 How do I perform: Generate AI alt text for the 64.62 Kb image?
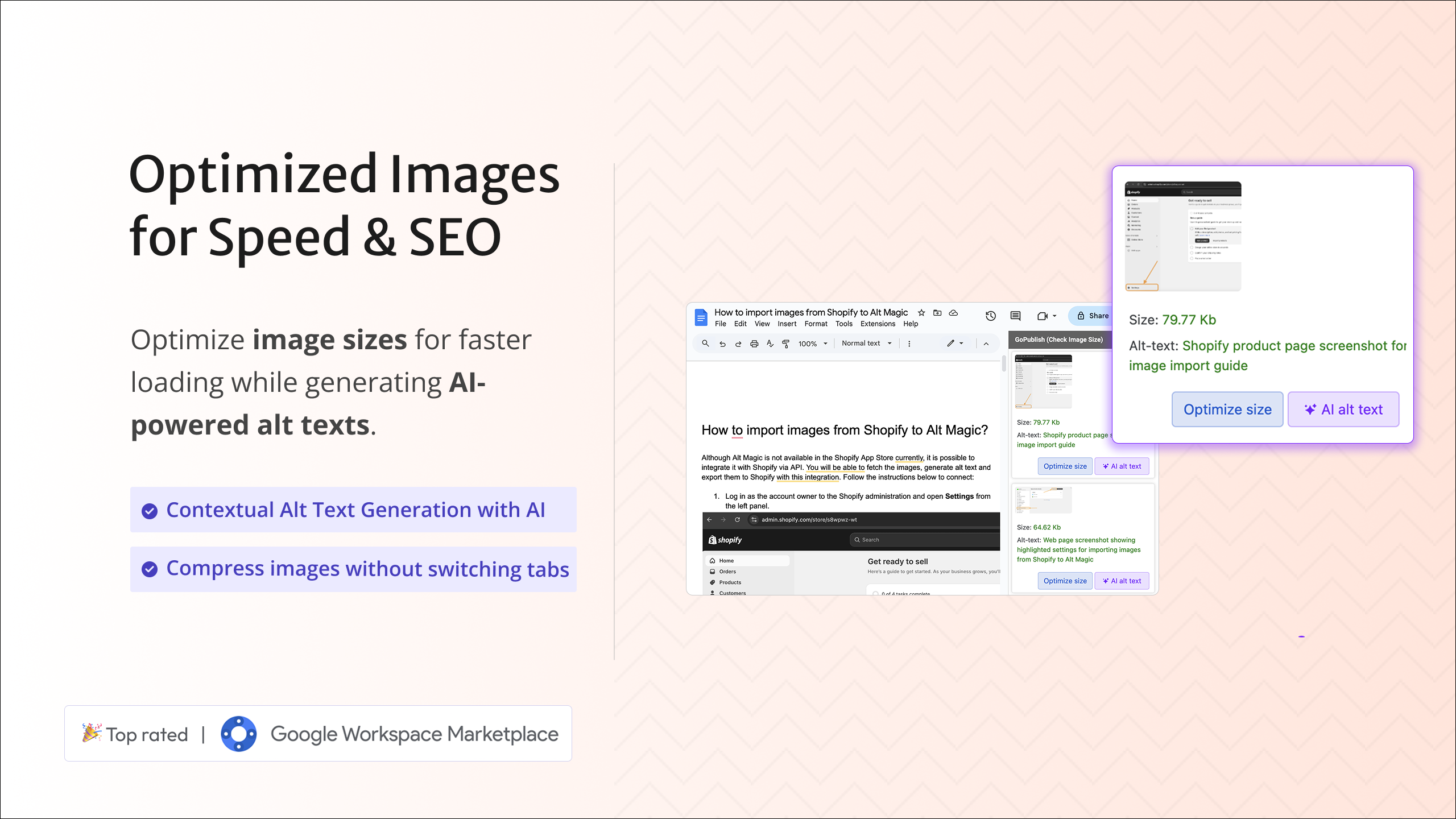1122,581
